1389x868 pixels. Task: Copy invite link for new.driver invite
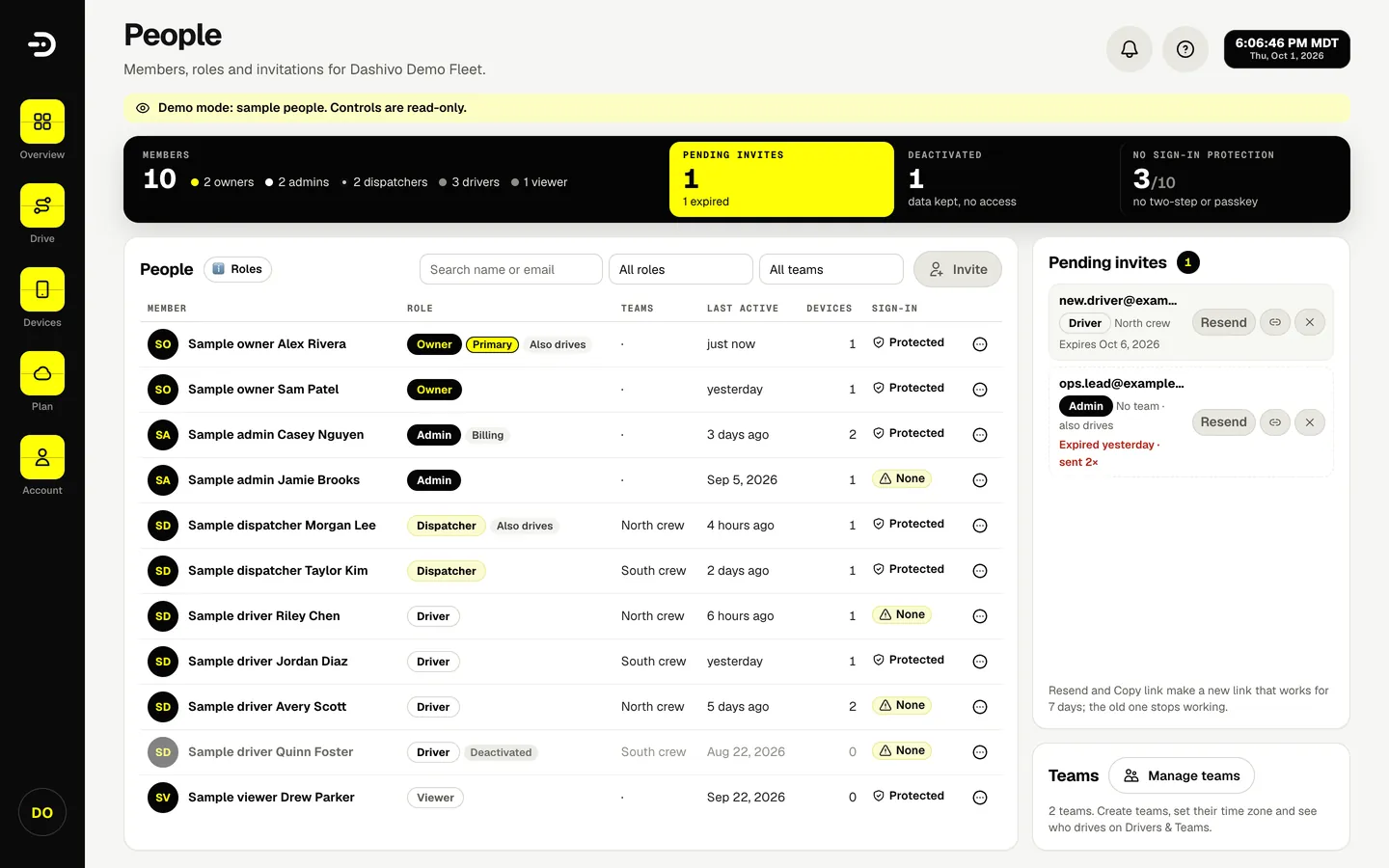click(1275, 322)
